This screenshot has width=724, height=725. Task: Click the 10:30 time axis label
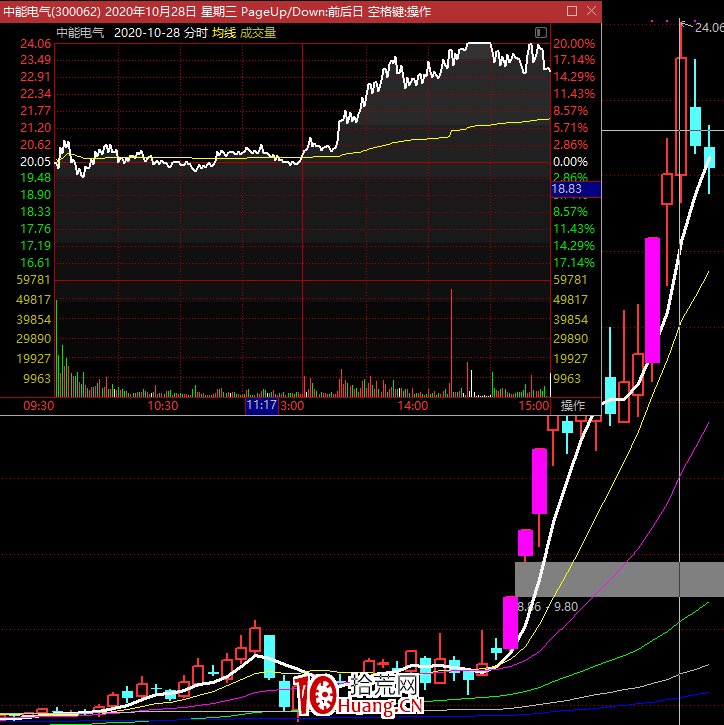[x=163, y=406]
